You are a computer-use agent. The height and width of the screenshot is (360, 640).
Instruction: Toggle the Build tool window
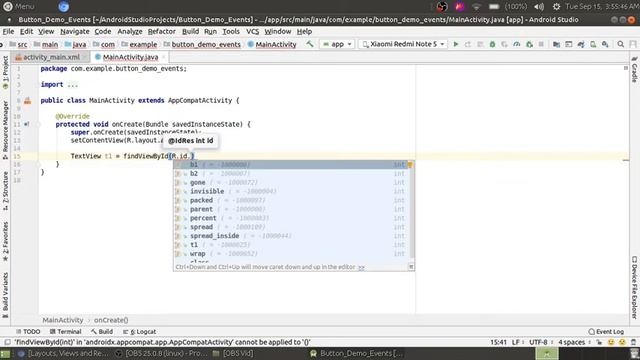click(x=102, y=331)
